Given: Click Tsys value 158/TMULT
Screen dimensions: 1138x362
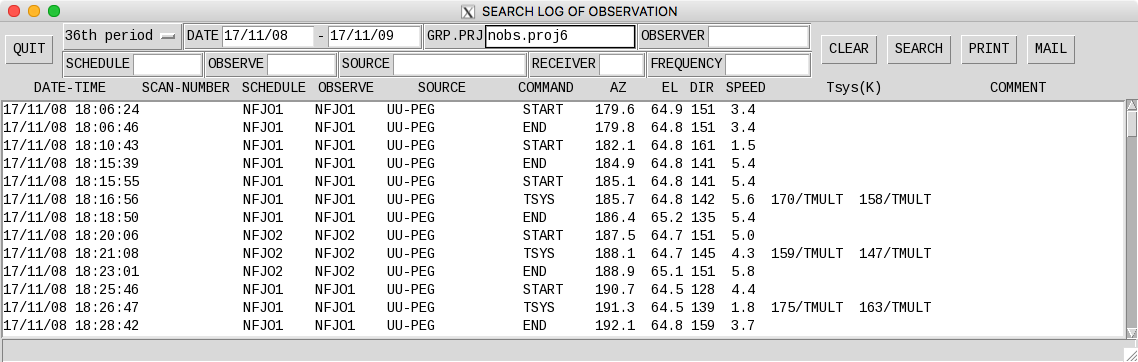Looking at the screenshot, I should (x=895, y=199).
